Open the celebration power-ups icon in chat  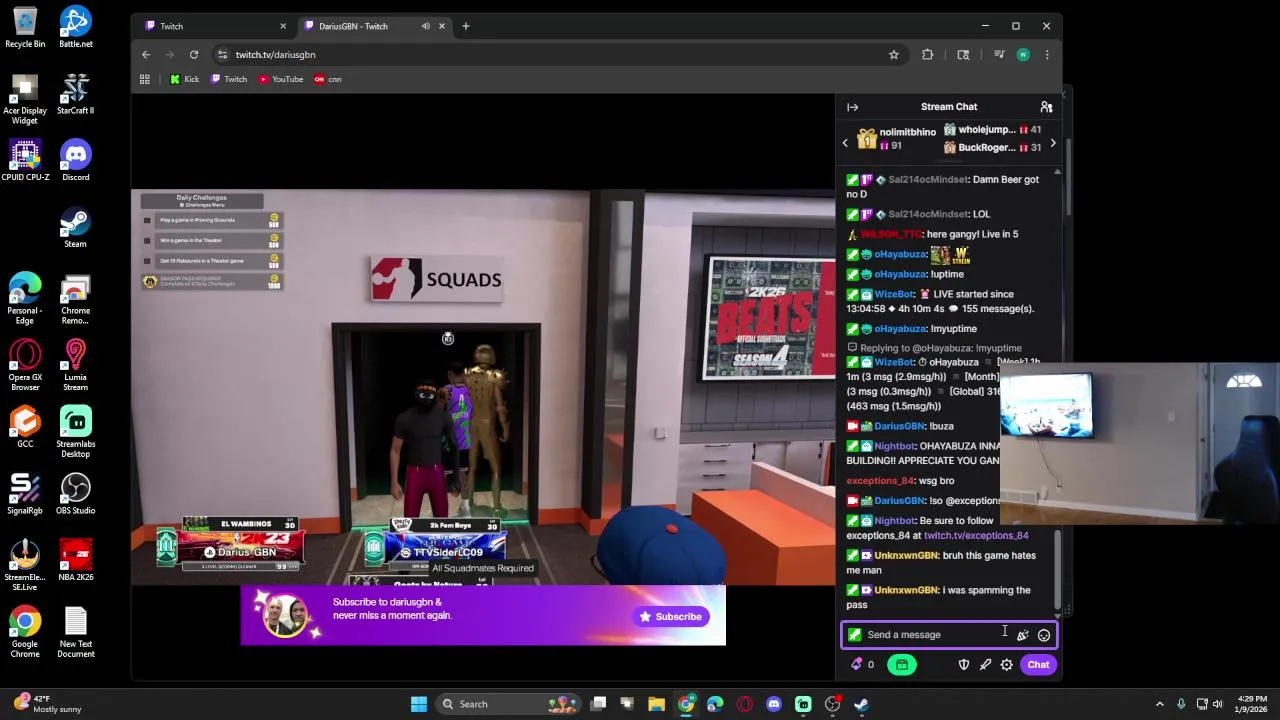[1022, 635]
